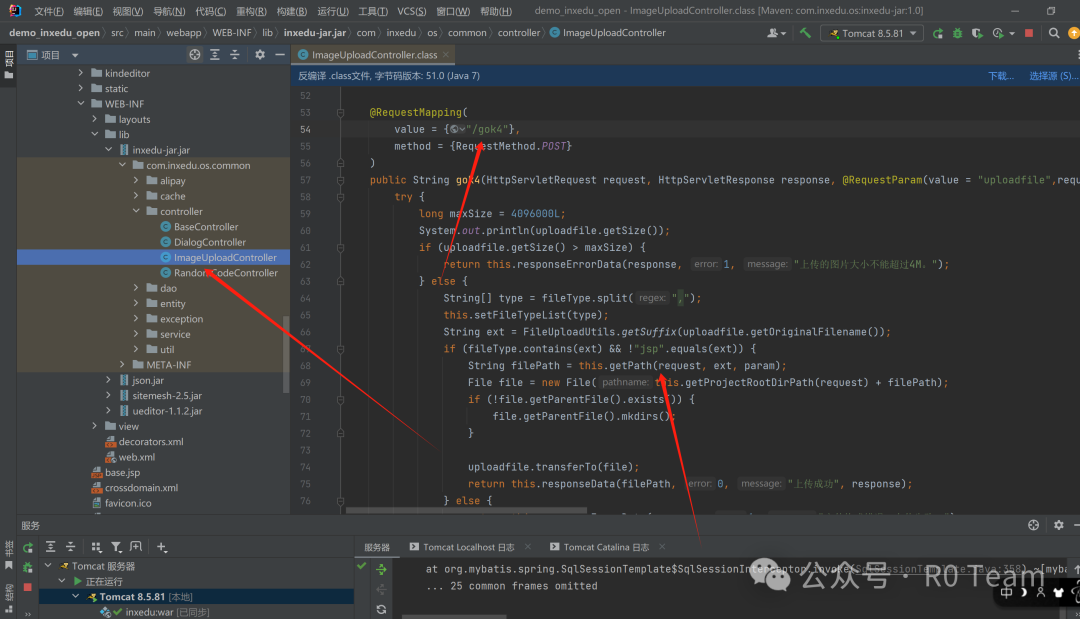Expand all in the Project panel toolbar
Screen dimensions: 1080x619
[215, 54]
